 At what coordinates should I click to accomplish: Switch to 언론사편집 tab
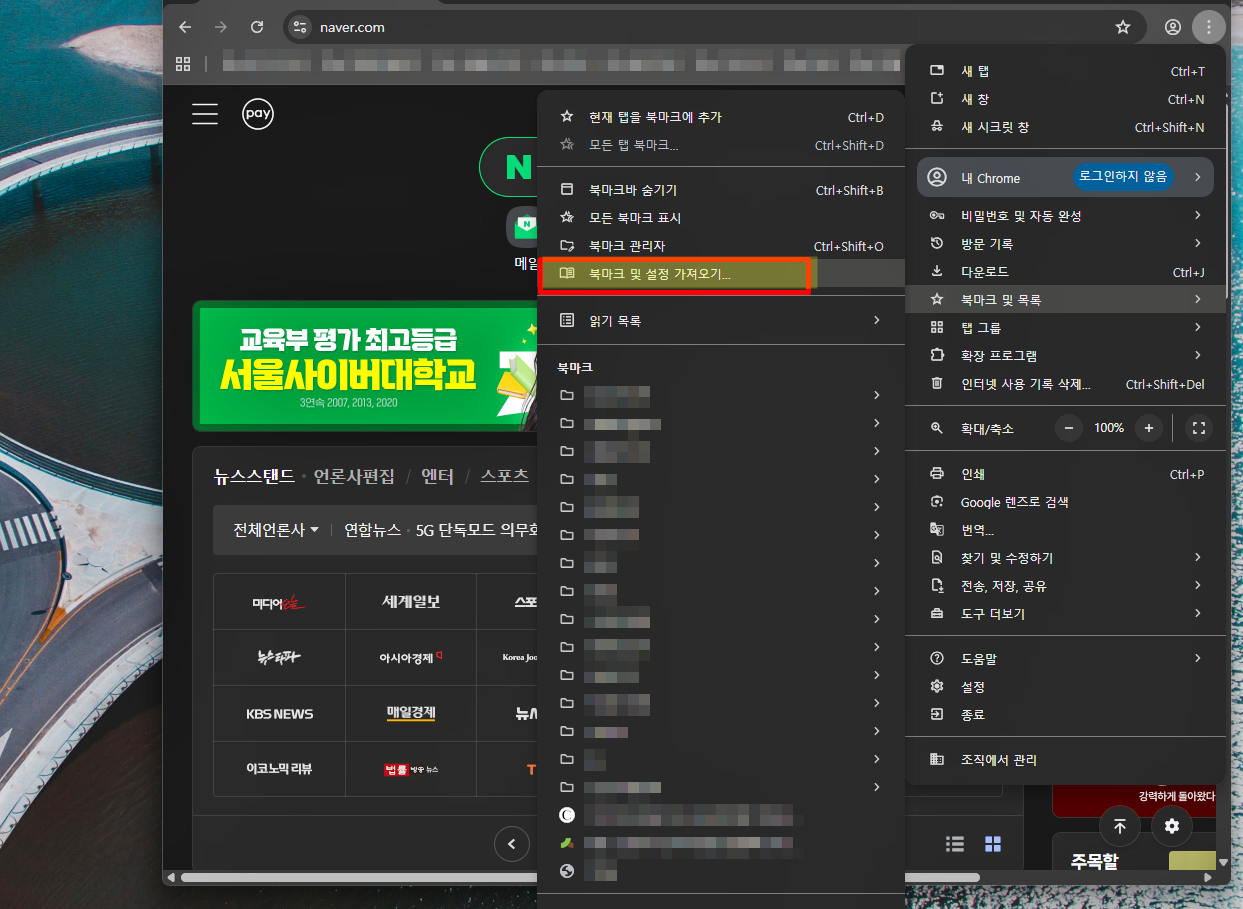[x=354, y=476]
